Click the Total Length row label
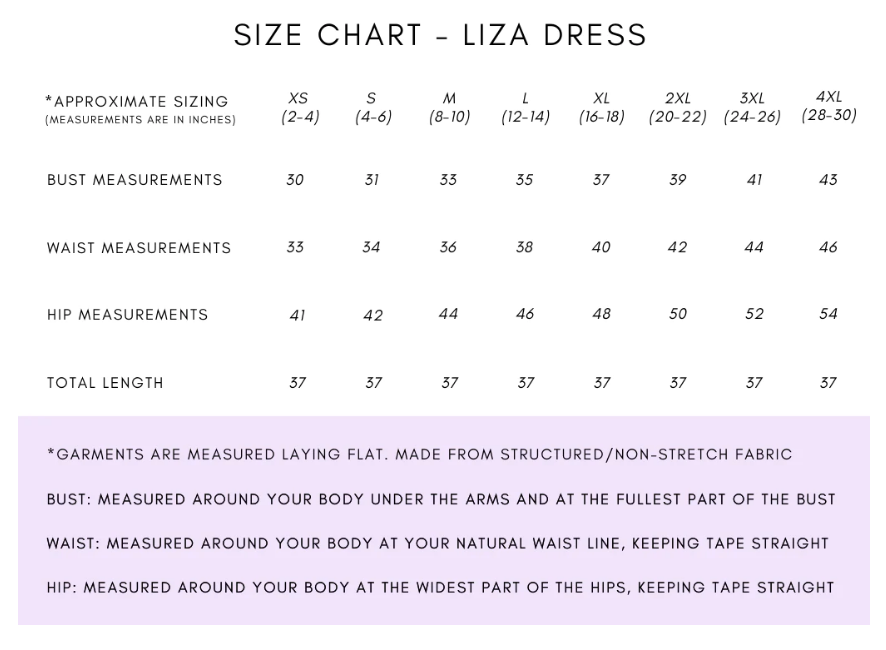 [x=105, y=383]
